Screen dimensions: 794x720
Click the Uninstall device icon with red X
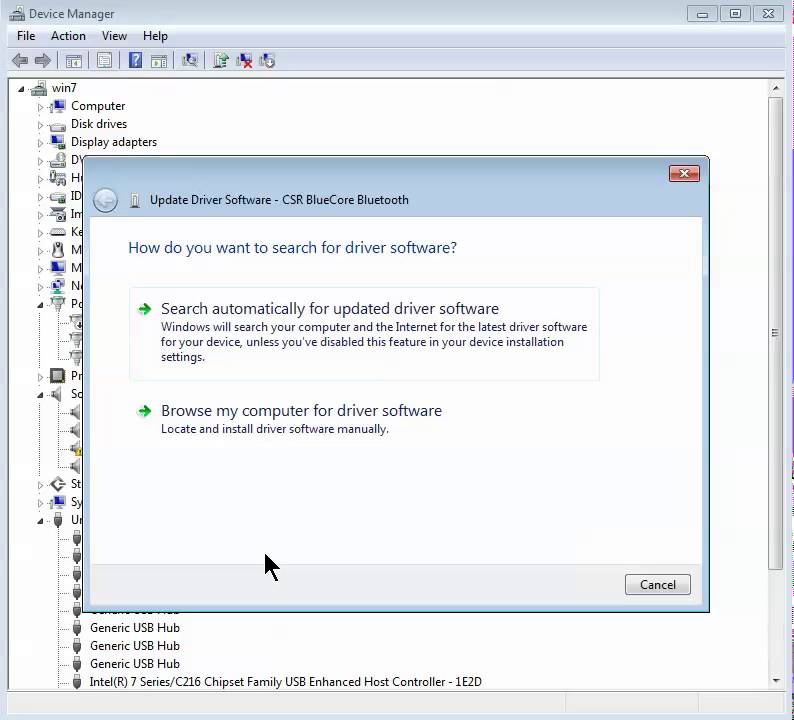tap(244, 61)
